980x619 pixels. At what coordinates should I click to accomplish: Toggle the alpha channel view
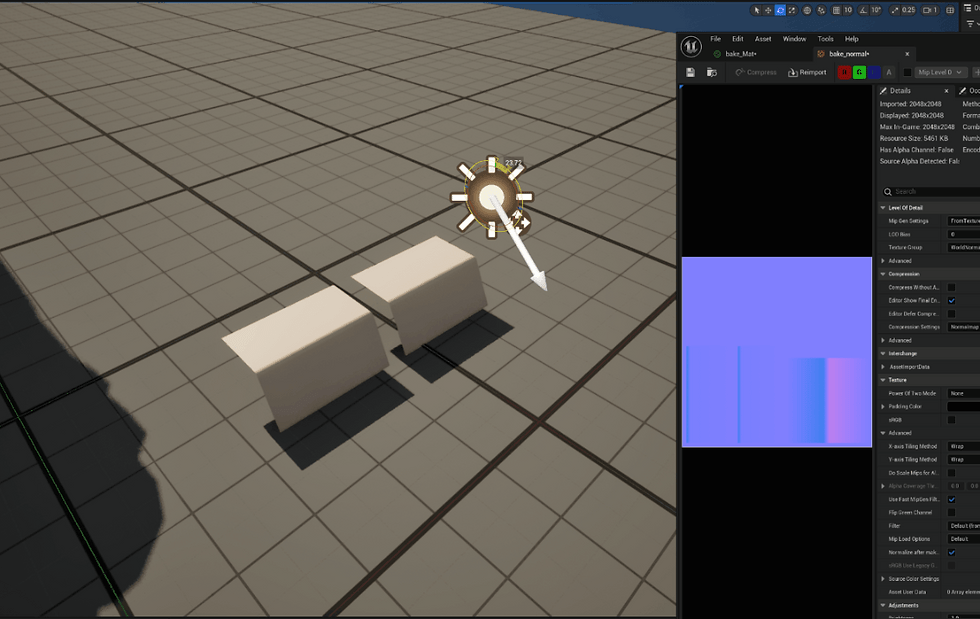click(889, 73)
